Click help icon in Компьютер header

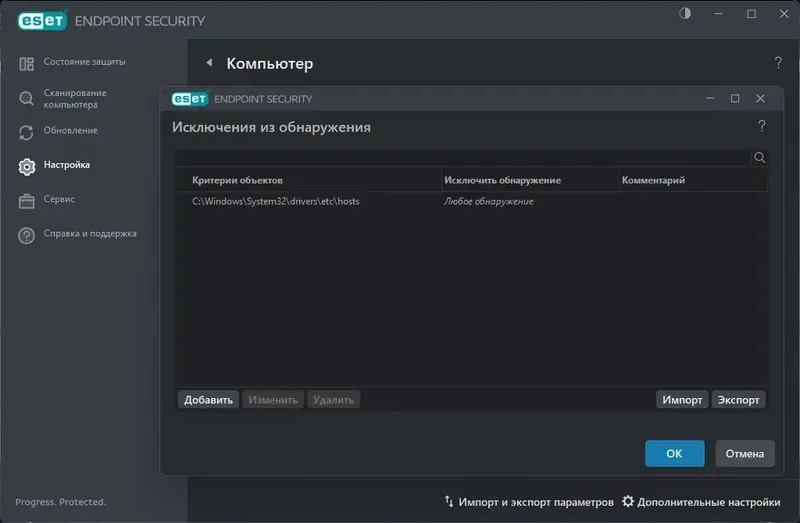coord(778,63)
